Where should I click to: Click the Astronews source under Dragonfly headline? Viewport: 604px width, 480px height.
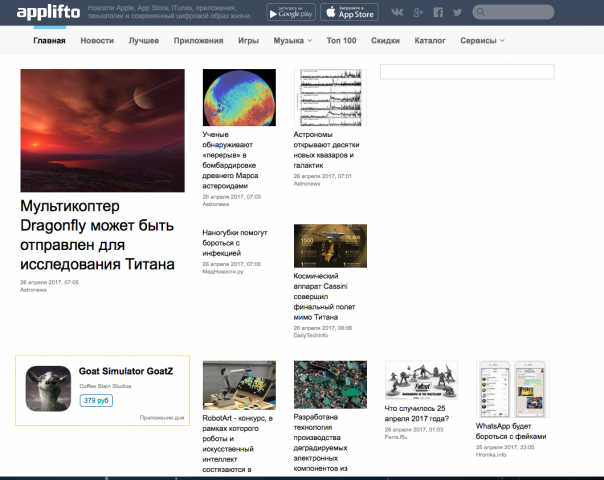point(34,290)
